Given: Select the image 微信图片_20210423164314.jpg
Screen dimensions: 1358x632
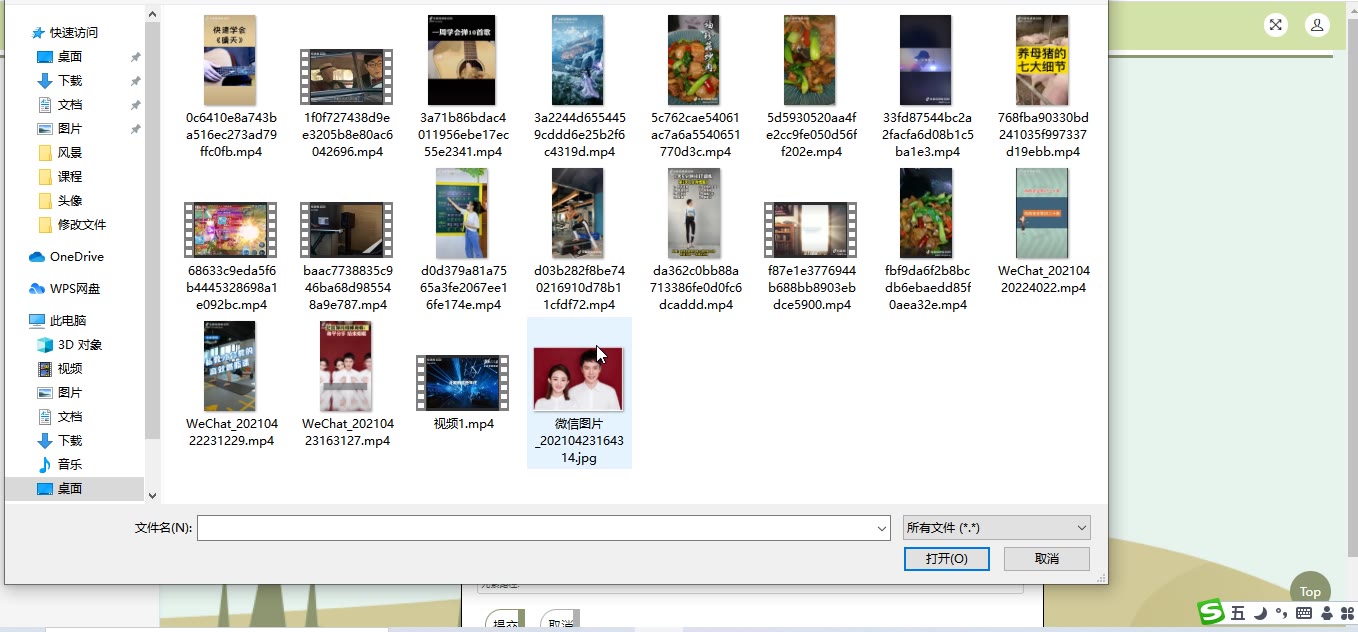Looking at the screenshot, I should (x=579, y=393).
